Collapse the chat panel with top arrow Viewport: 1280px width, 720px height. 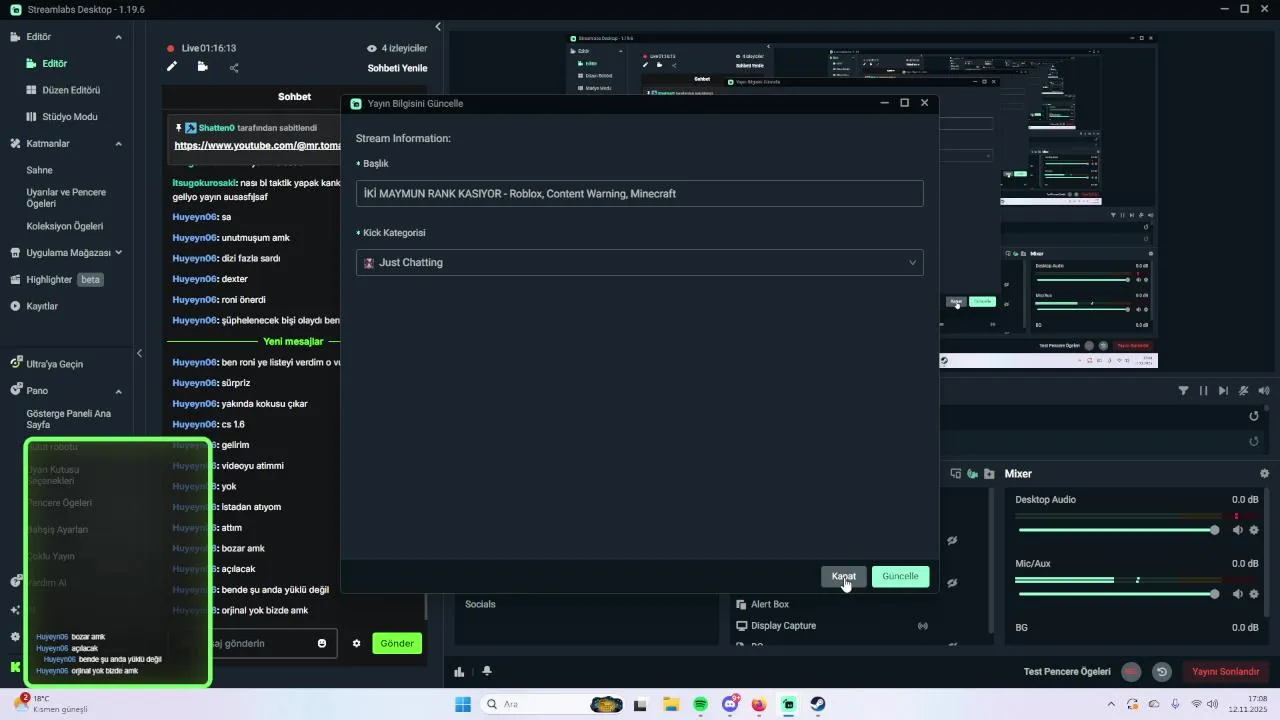[438, 27]
